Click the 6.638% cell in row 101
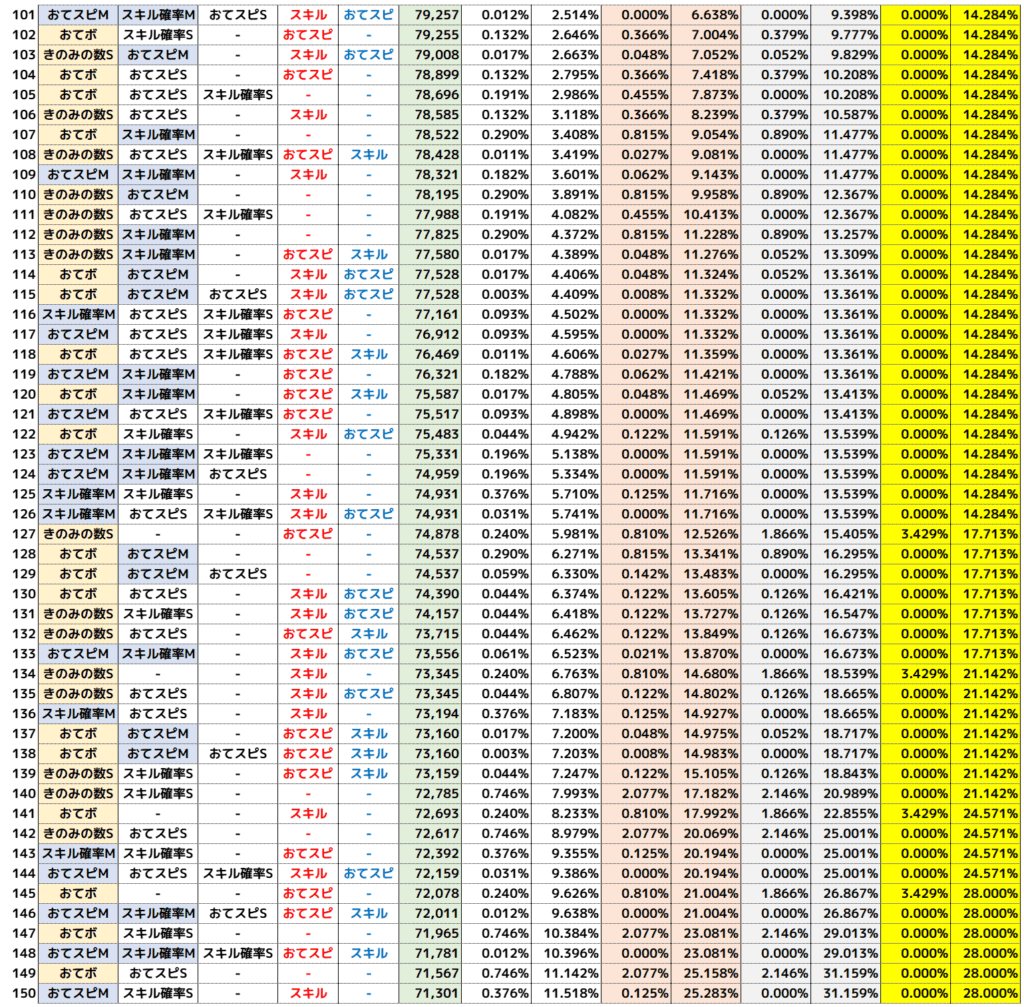The image size is (1024, 1007). tap(705, 15)
